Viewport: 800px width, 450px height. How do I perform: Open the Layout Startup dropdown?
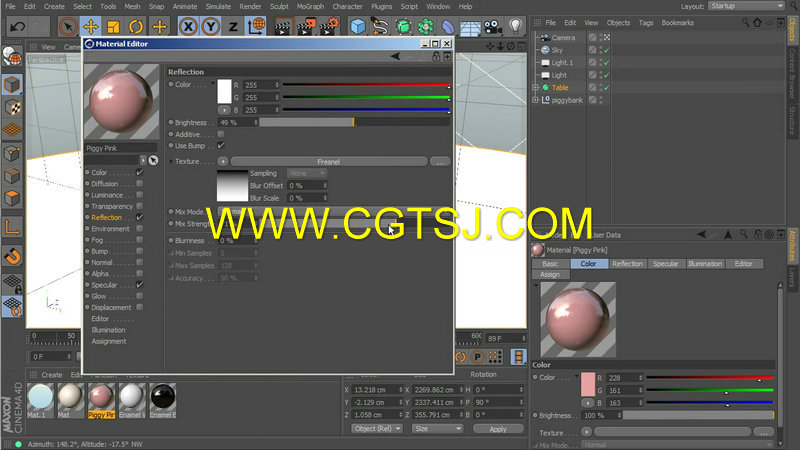pos(746,6)
